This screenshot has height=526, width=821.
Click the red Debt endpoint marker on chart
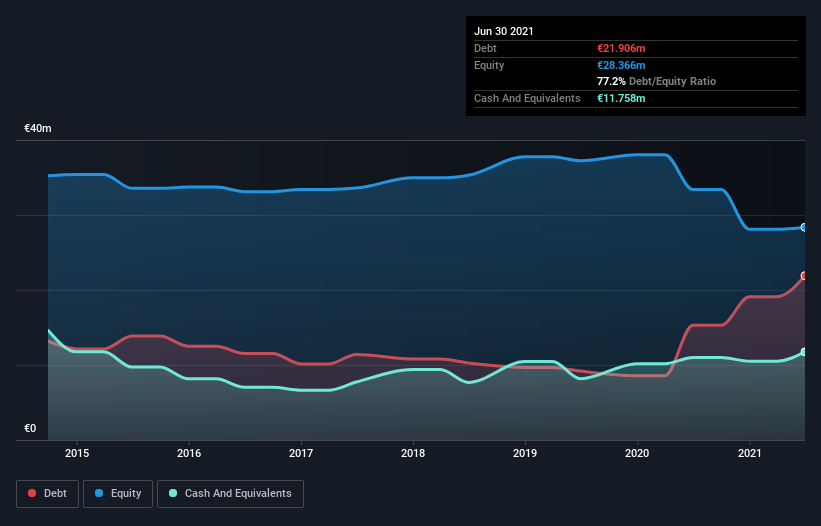click(x=803, y=276)
